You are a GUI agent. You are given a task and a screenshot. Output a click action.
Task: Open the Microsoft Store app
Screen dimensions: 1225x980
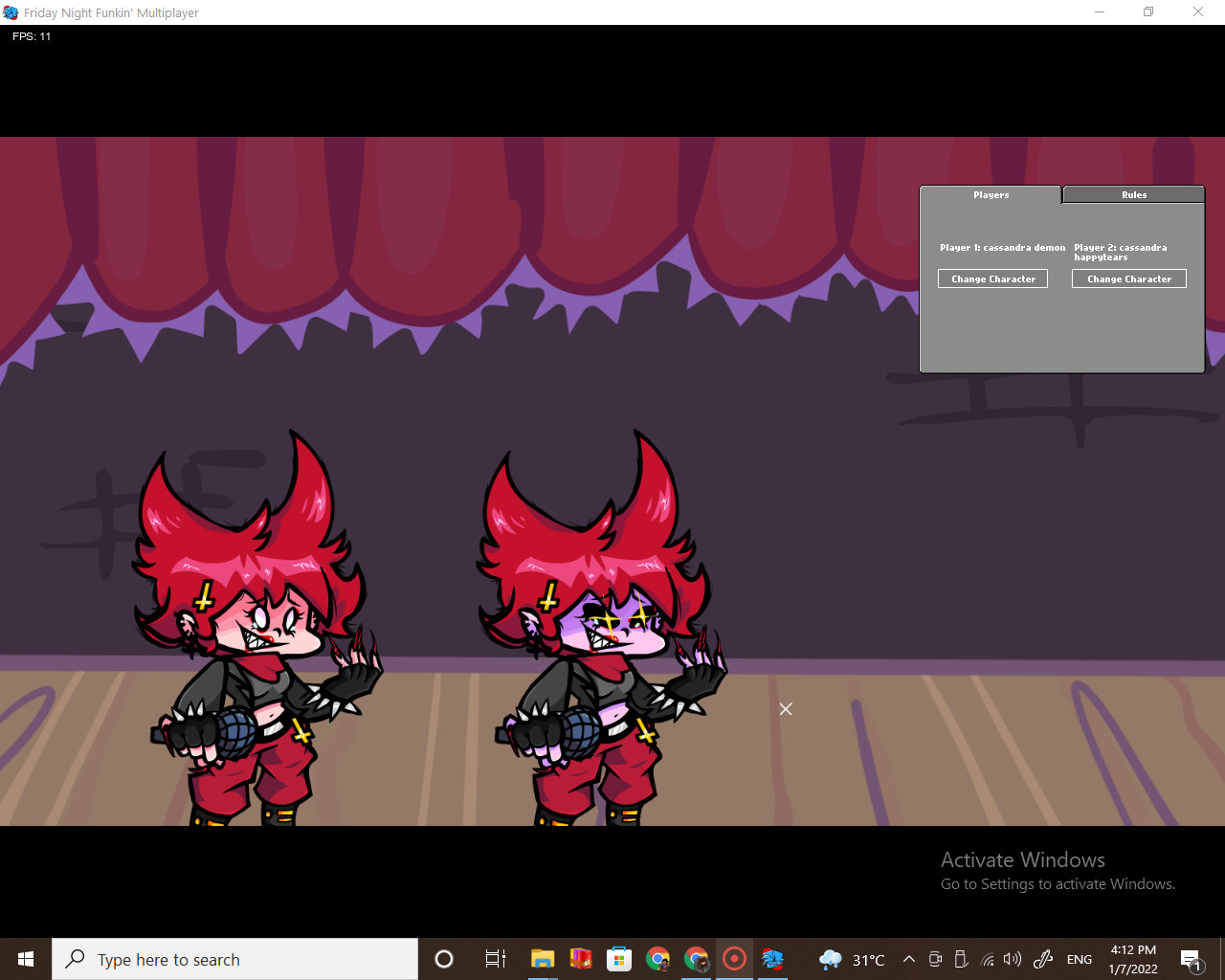pos(619,959)
